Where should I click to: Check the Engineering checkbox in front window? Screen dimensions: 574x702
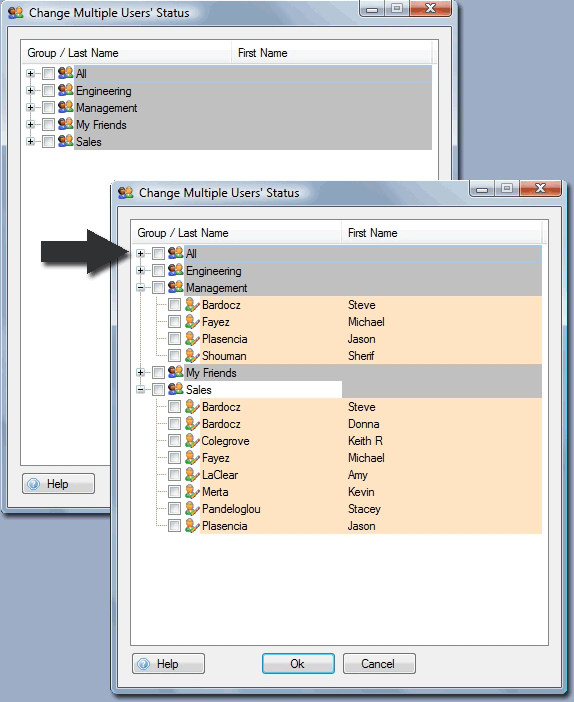pyautogui.click(x=158, y=270)
